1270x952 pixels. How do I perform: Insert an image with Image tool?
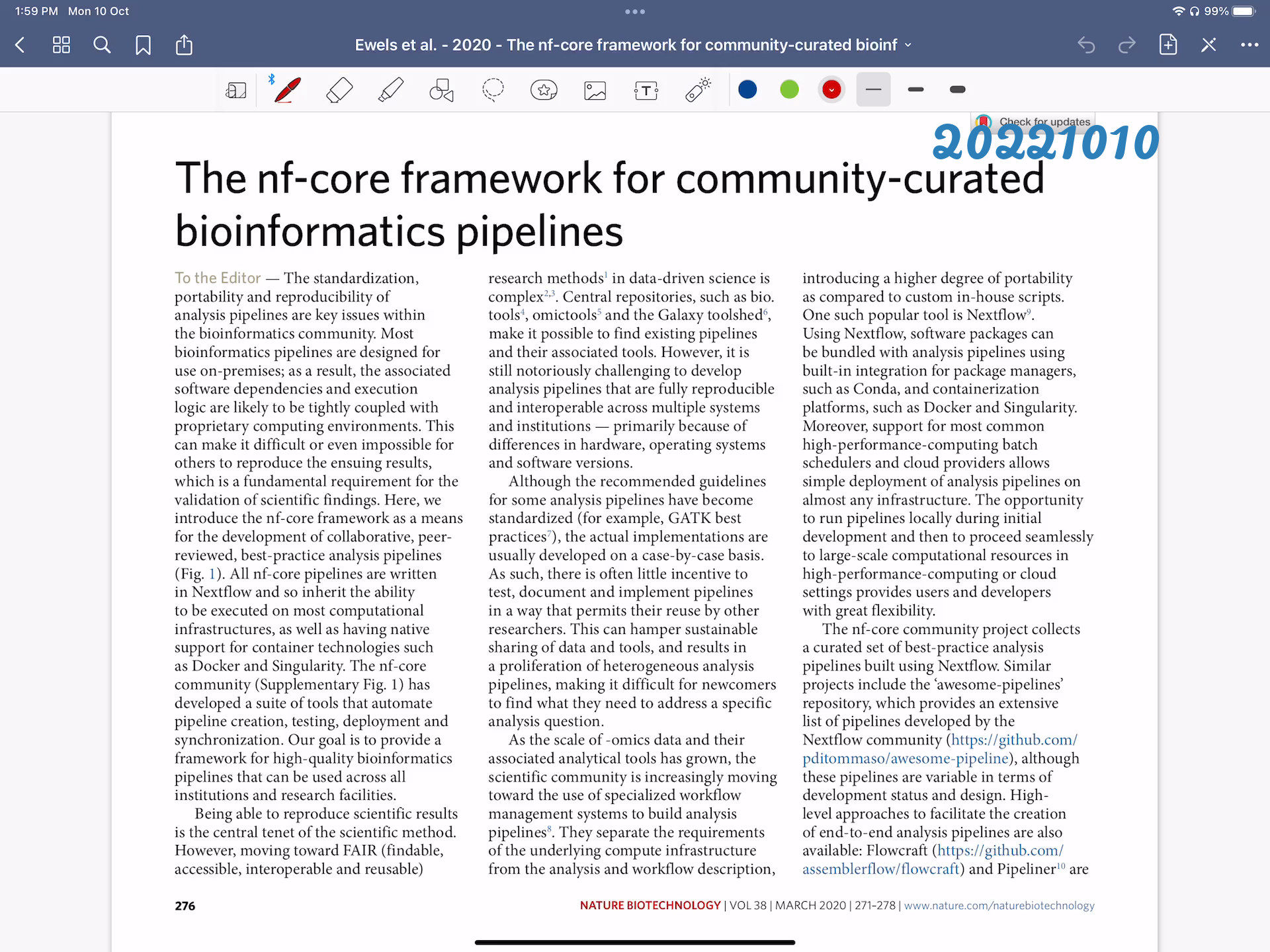pos(595,90)
